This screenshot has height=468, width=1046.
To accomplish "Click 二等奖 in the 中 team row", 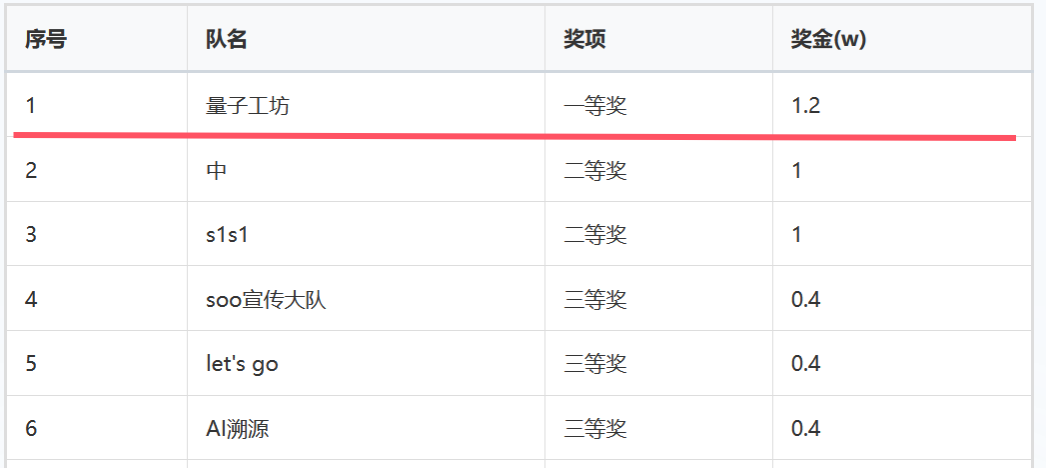I will click(x=595, y=170).
